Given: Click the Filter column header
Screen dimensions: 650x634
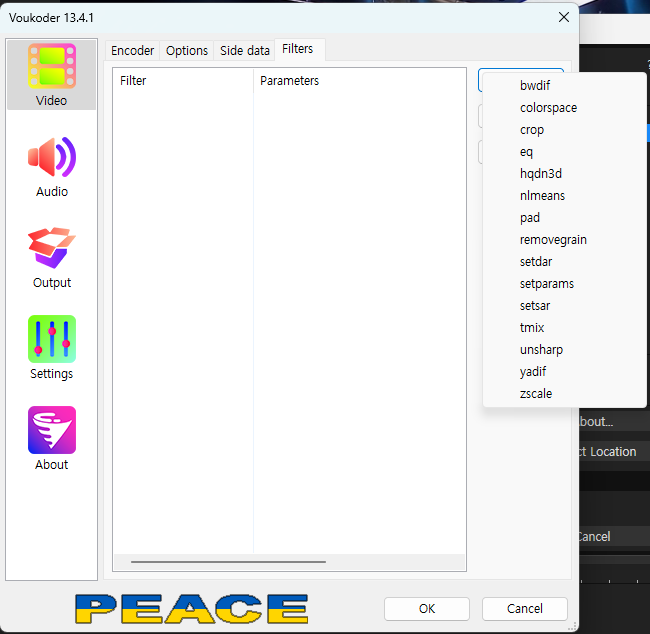Looking at the screenshot, I should (x=183, y=80).
